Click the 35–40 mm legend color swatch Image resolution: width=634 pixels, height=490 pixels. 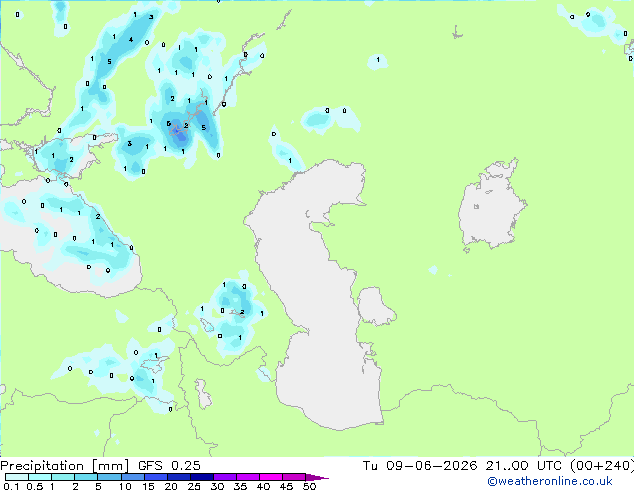(x=248, y=477)
